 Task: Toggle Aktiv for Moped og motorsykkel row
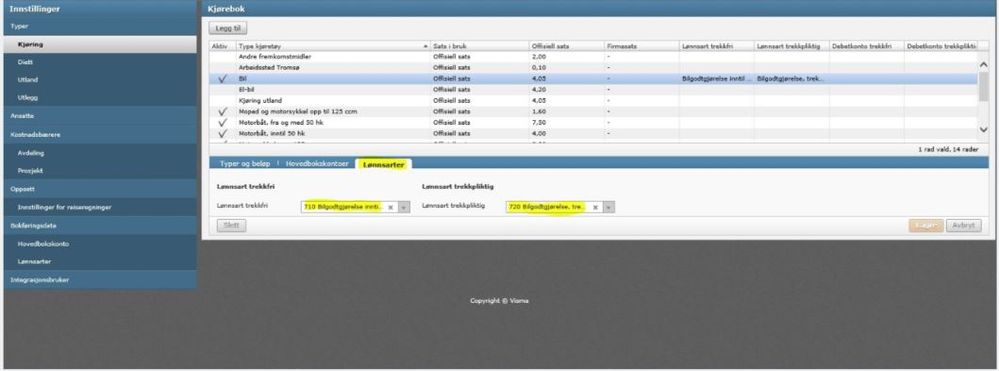click(223, 112)
